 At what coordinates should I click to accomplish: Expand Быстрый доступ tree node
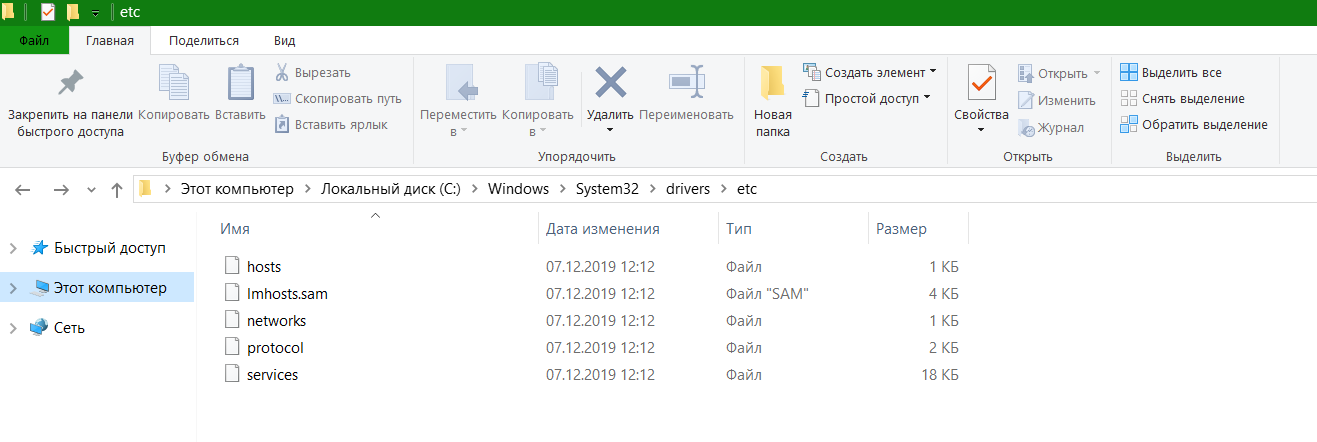(x=13, y=248)
